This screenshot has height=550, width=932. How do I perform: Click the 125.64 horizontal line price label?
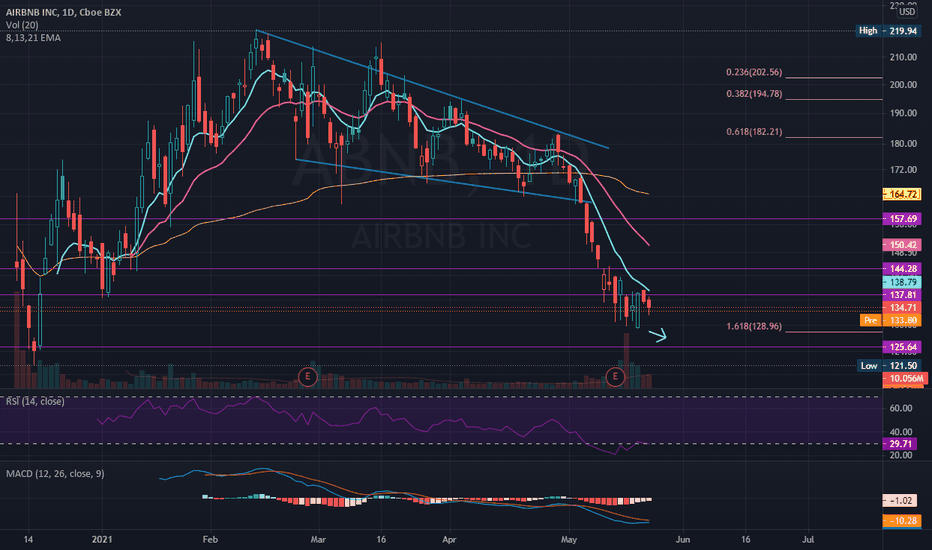[x=902, y=347]
